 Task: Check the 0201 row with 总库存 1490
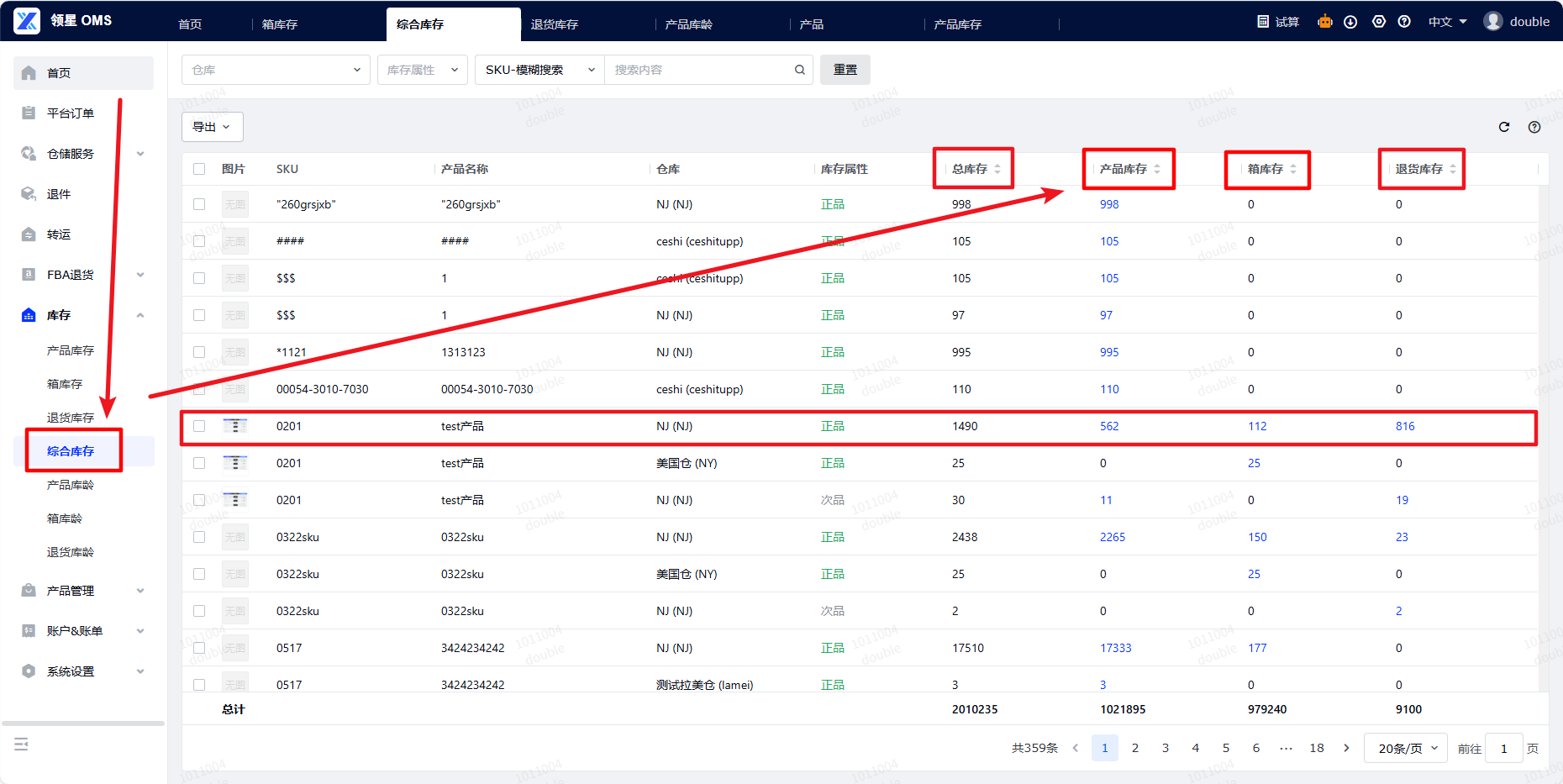[199, 426]
